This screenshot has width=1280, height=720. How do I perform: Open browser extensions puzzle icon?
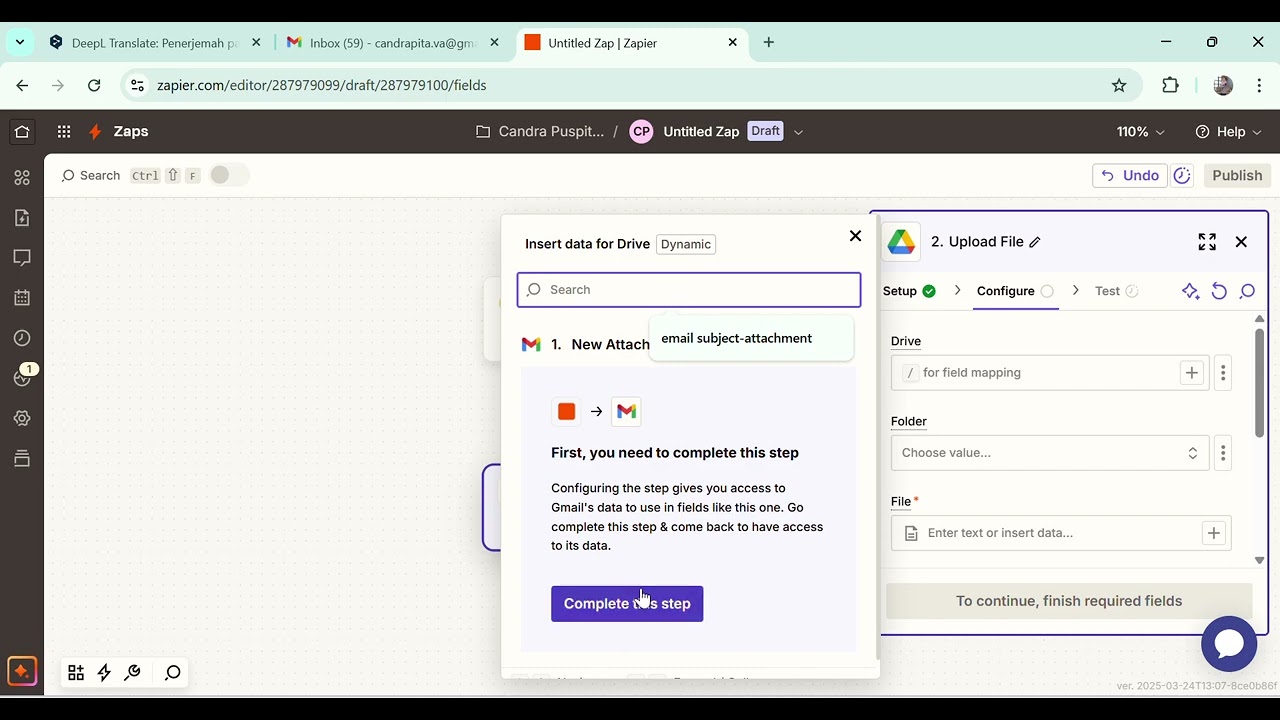coord(1170,85)
